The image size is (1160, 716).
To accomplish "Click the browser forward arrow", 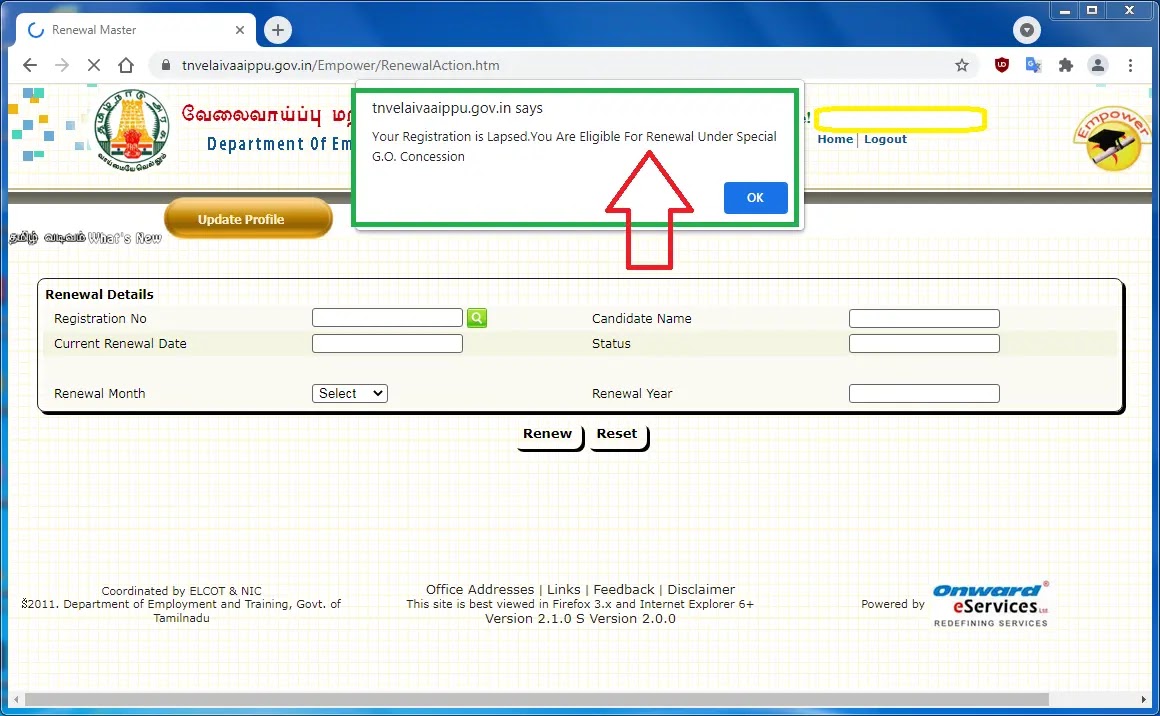I will (62, 65).
